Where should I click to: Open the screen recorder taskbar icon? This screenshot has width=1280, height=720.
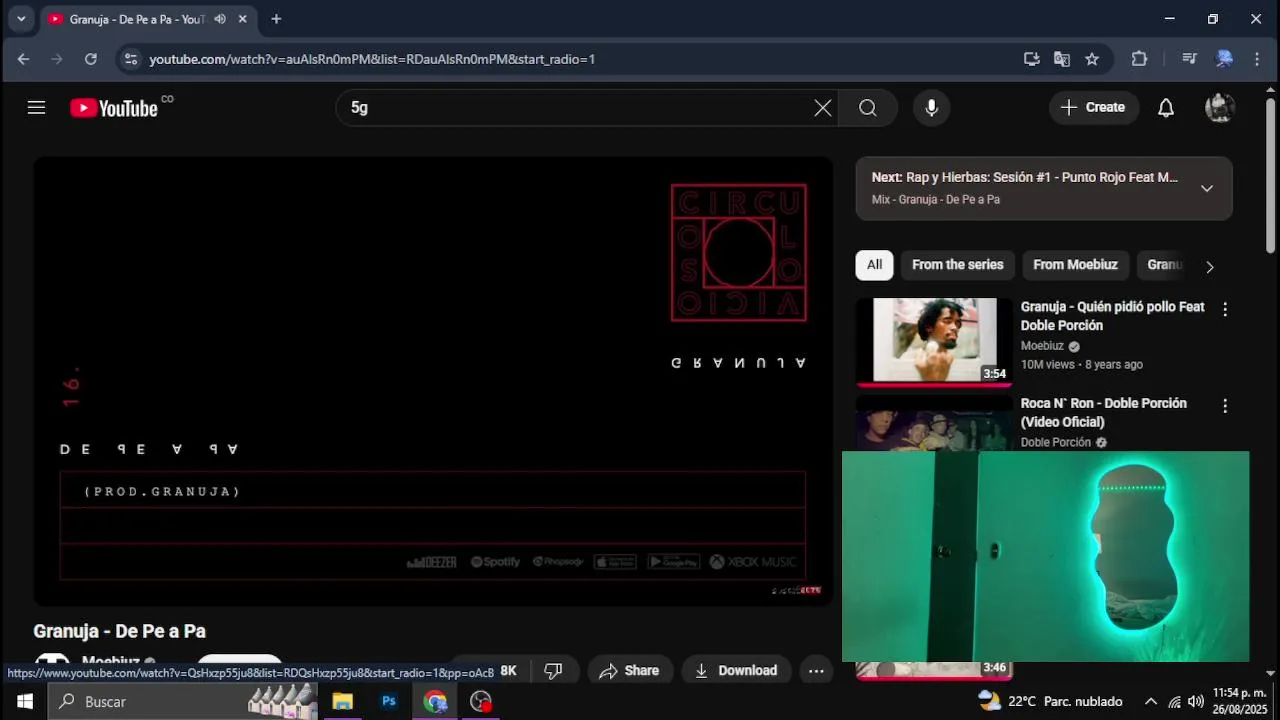pyautogui.click(x=481, y=701)
